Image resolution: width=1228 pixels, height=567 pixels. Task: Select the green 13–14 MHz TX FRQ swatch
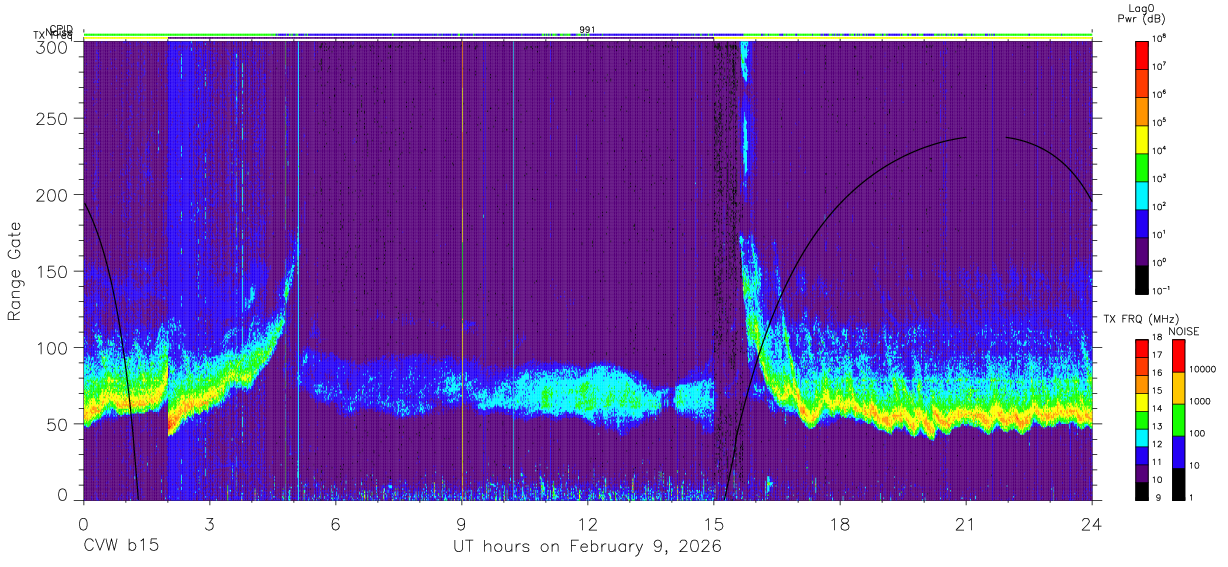click(x=1142, y=420)
